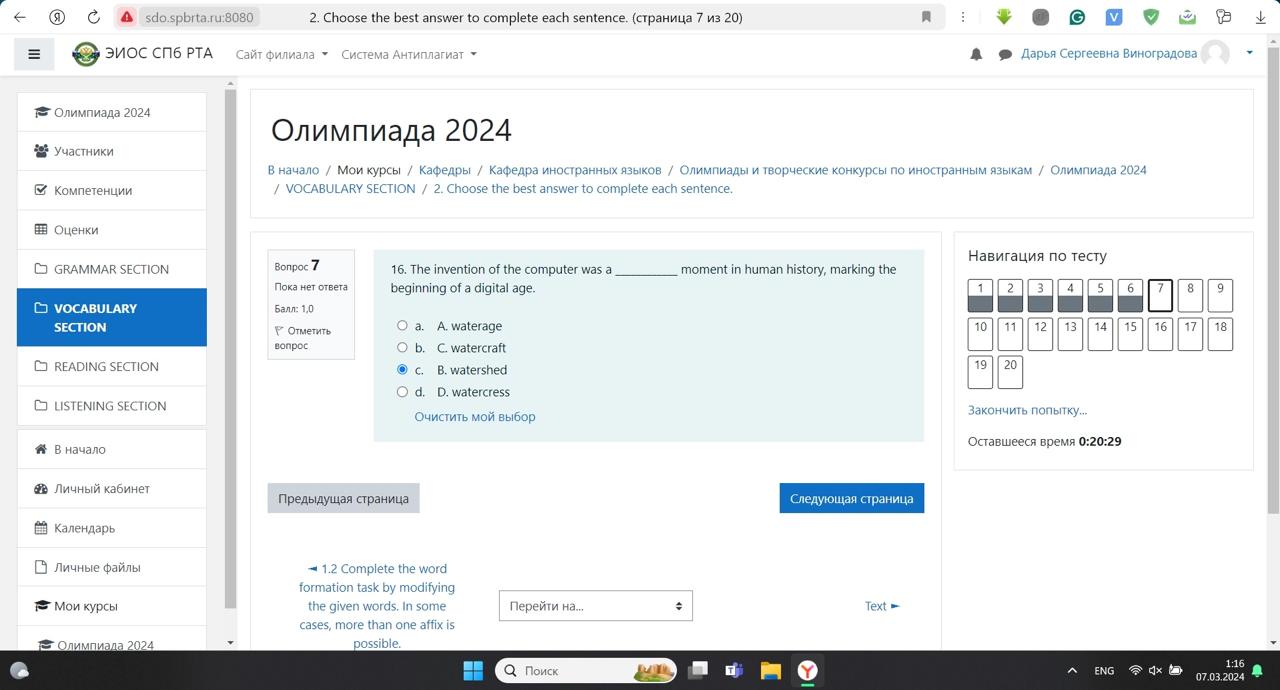1280x690 pixels.
Task: Go to READING SECTION in the sidebar
Action: click(x=106, y=366)
